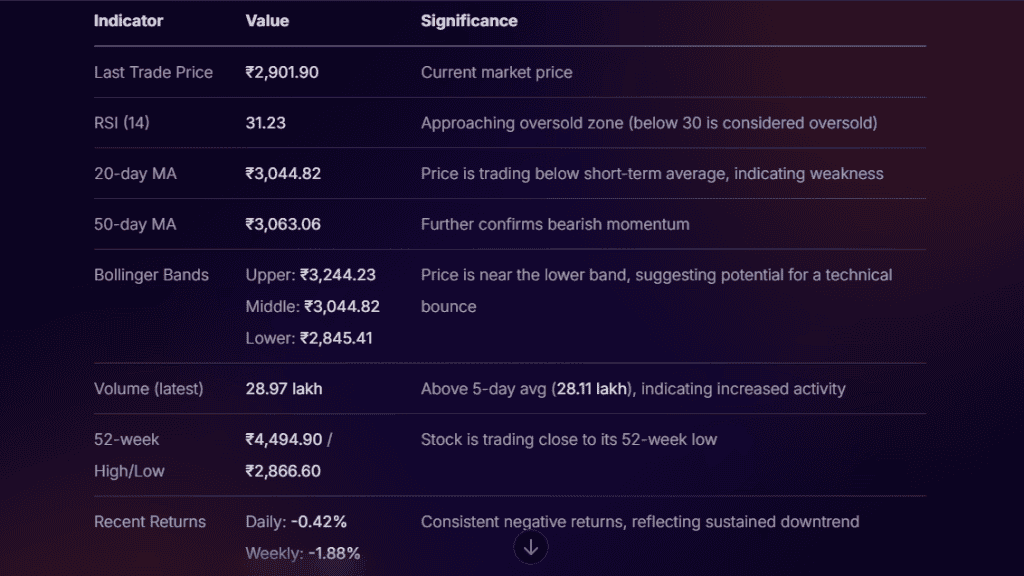Select the Volume (latest) label
The width and height of the screenshot is (1024, 576).
point(148,389)
